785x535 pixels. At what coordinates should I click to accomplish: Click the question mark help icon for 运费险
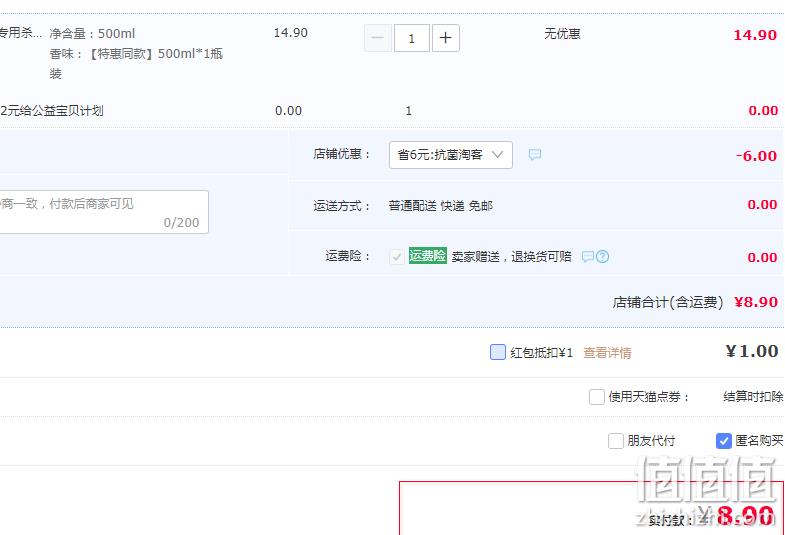pos(602,257)
